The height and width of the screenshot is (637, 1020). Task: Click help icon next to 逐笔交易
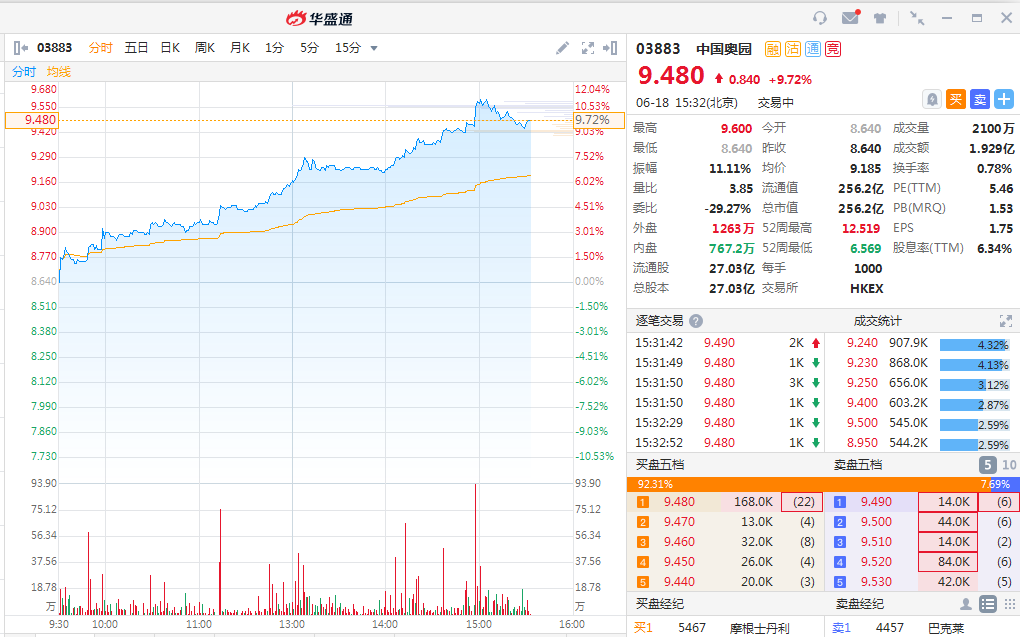click(696, 321)
